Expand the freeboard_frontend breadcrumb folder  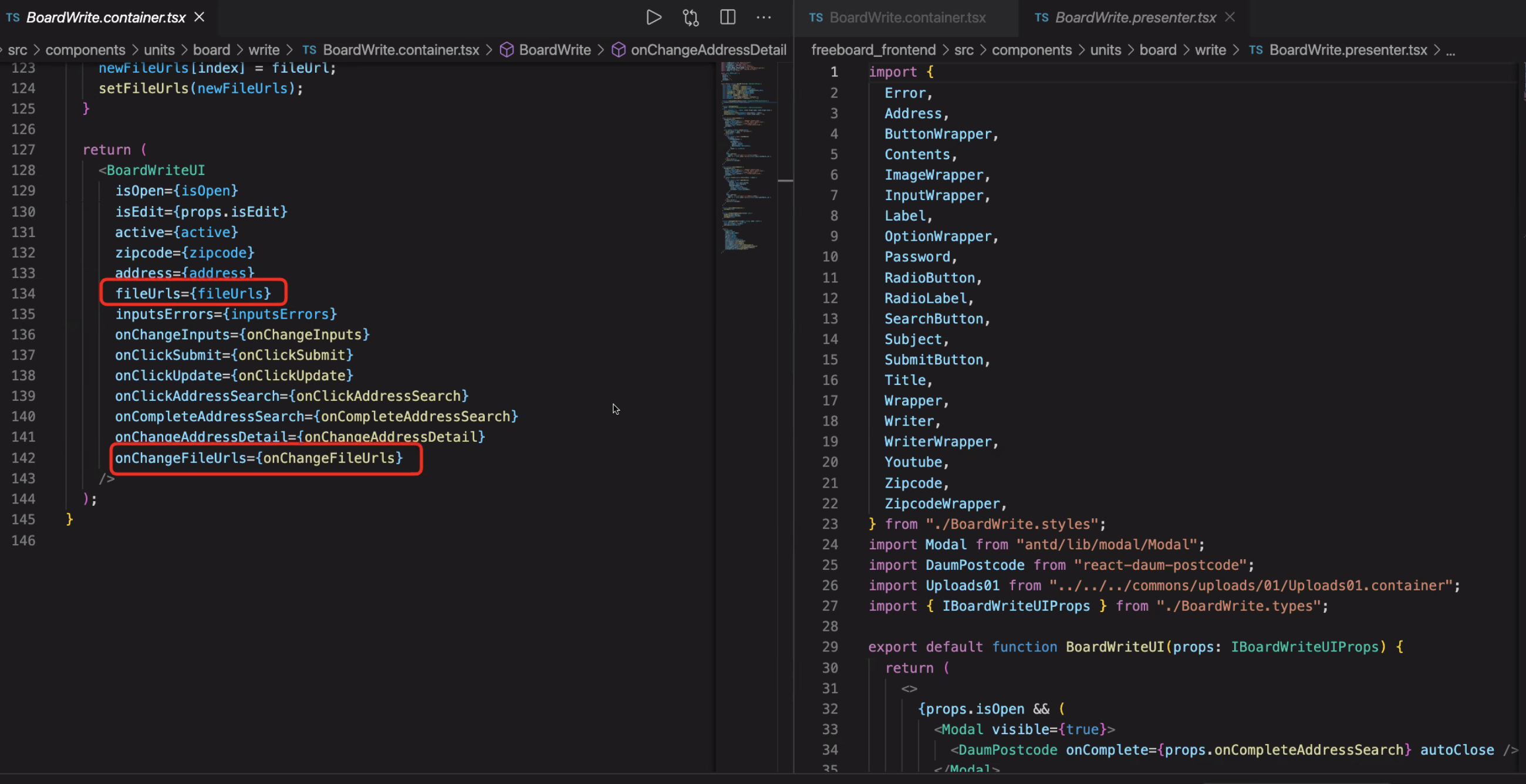873,50
